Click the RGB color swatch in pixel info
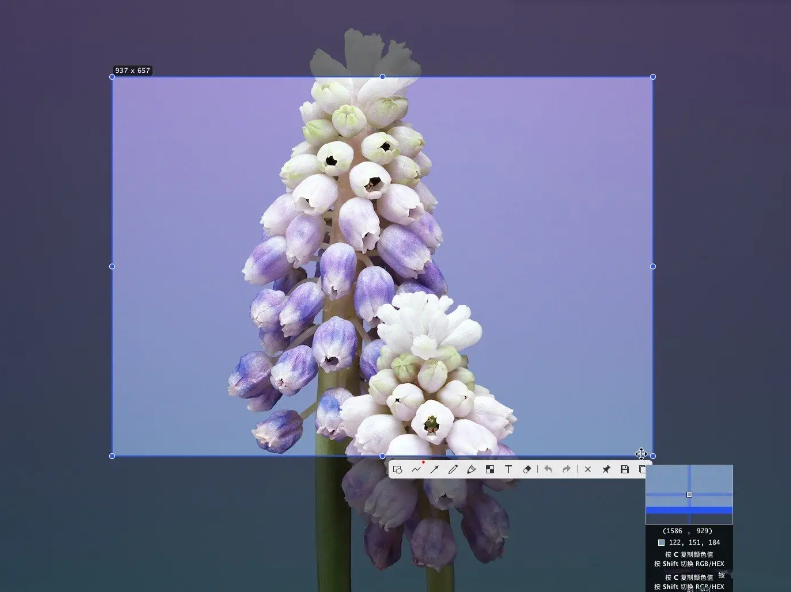Image resolution: width=791 pixels, height=592 pixels. pyautogui.click(x=661, y=543)
